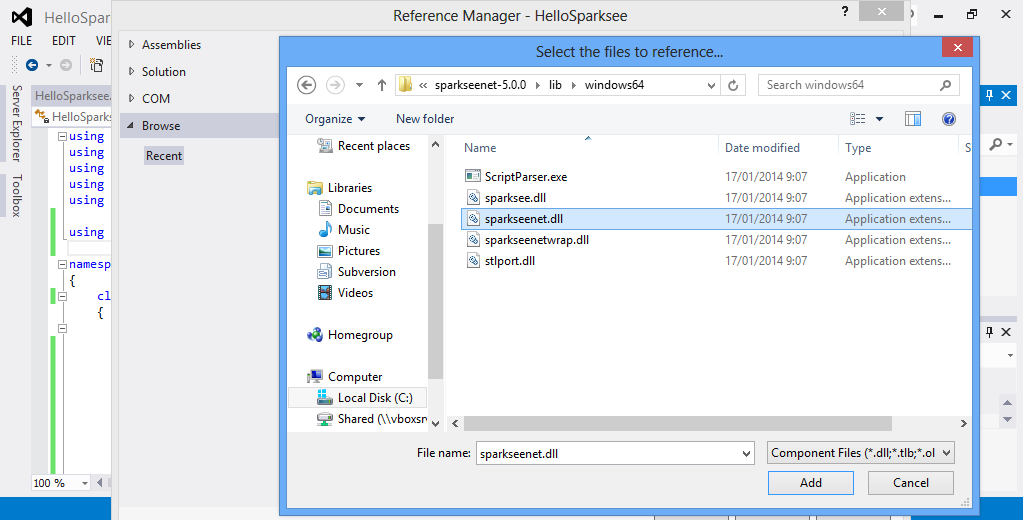Screen dimensions: 1023x520
Task: Select sparkseenetwrap.dll file
Action: tap(537, 239)
